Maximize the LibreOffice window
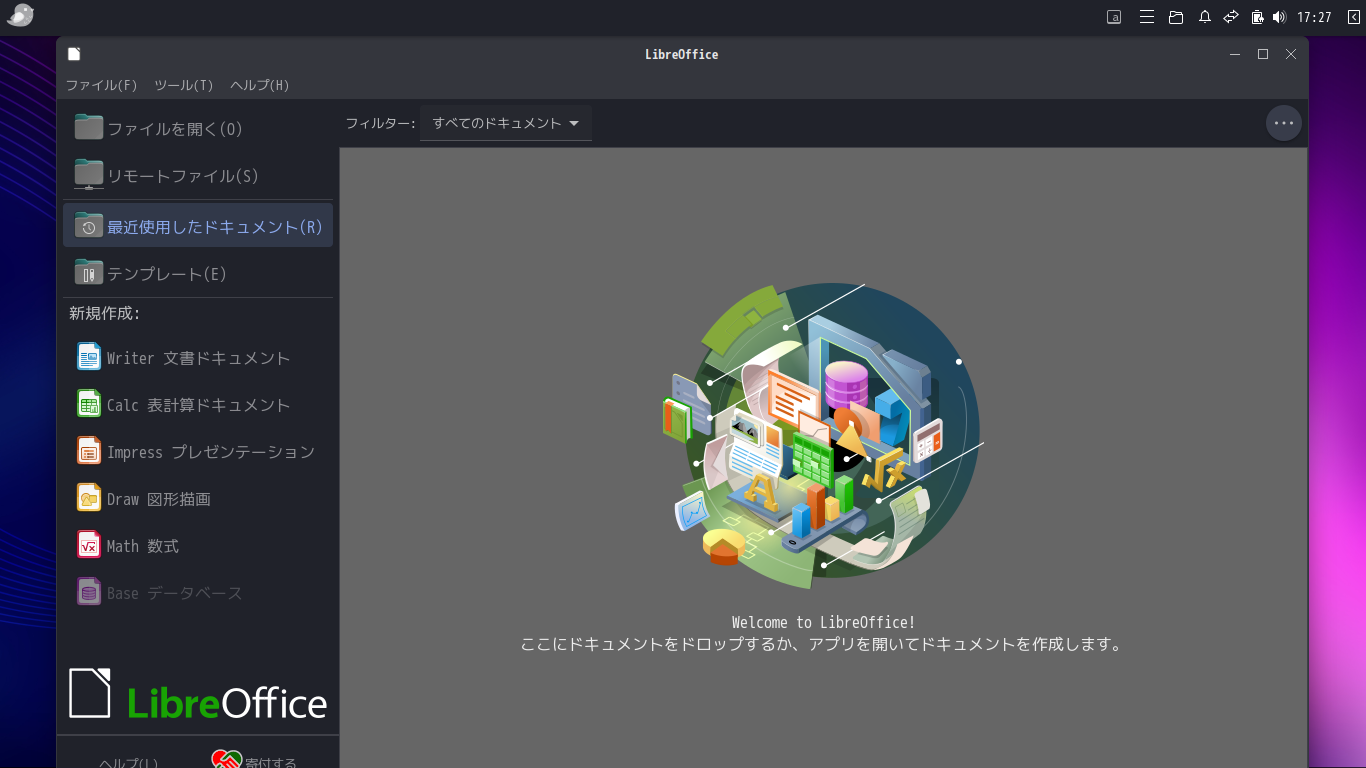This screenshot has width=1366, height=768. (x=1263, y=54)
